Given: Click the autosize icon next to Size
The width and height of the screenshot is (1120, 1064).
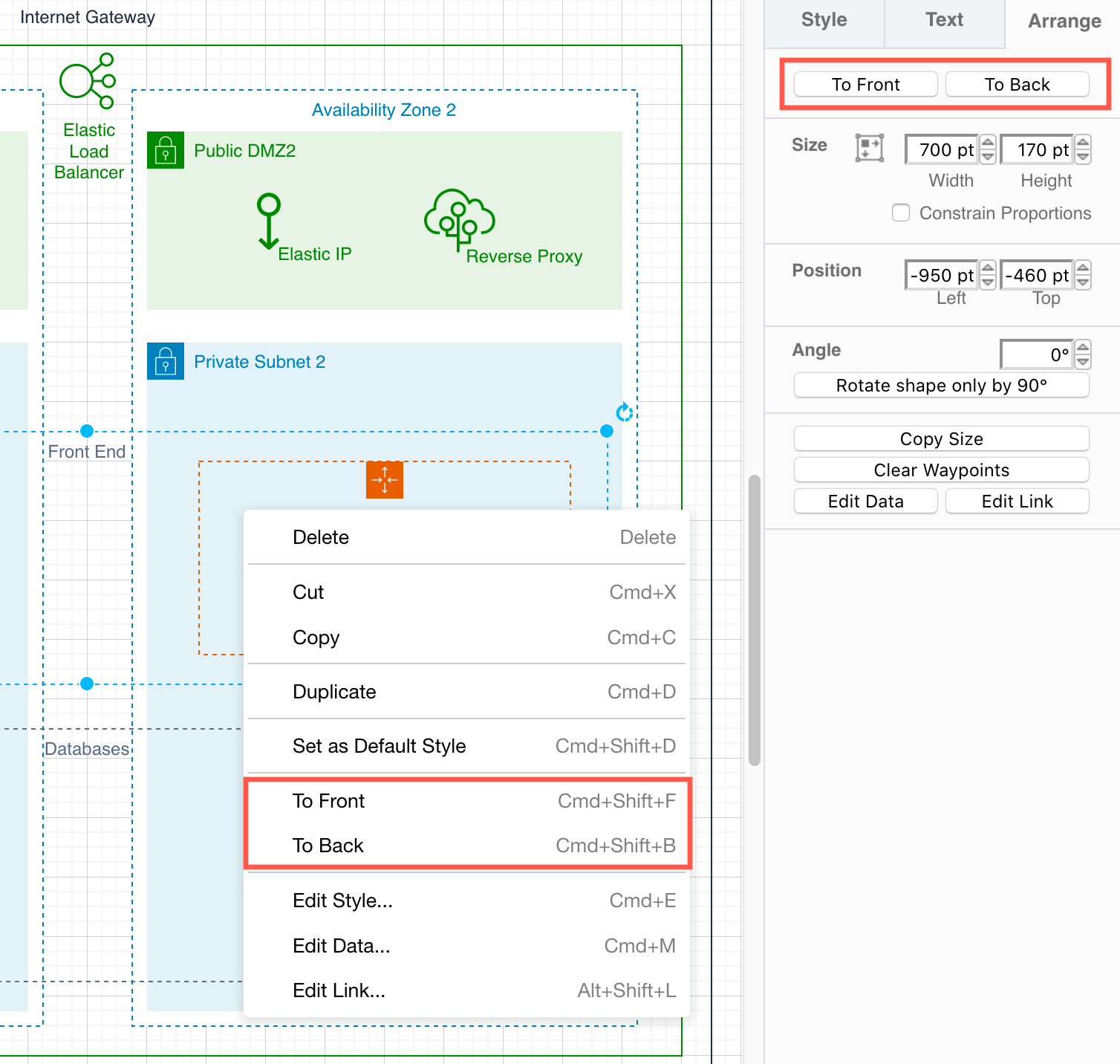Looking at the screenshot, I should 869,148.
